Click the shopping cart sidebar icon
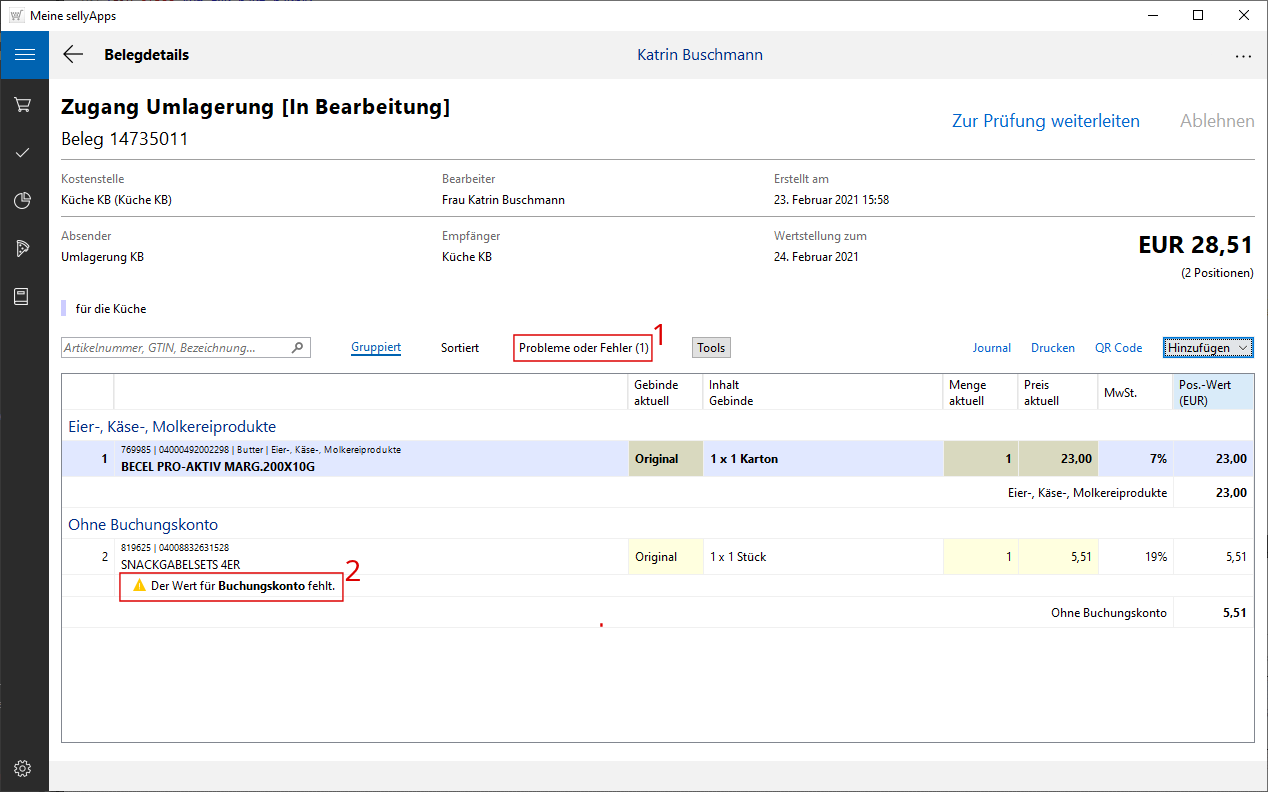Viewport: 1268px width, 792px height. 24,105
